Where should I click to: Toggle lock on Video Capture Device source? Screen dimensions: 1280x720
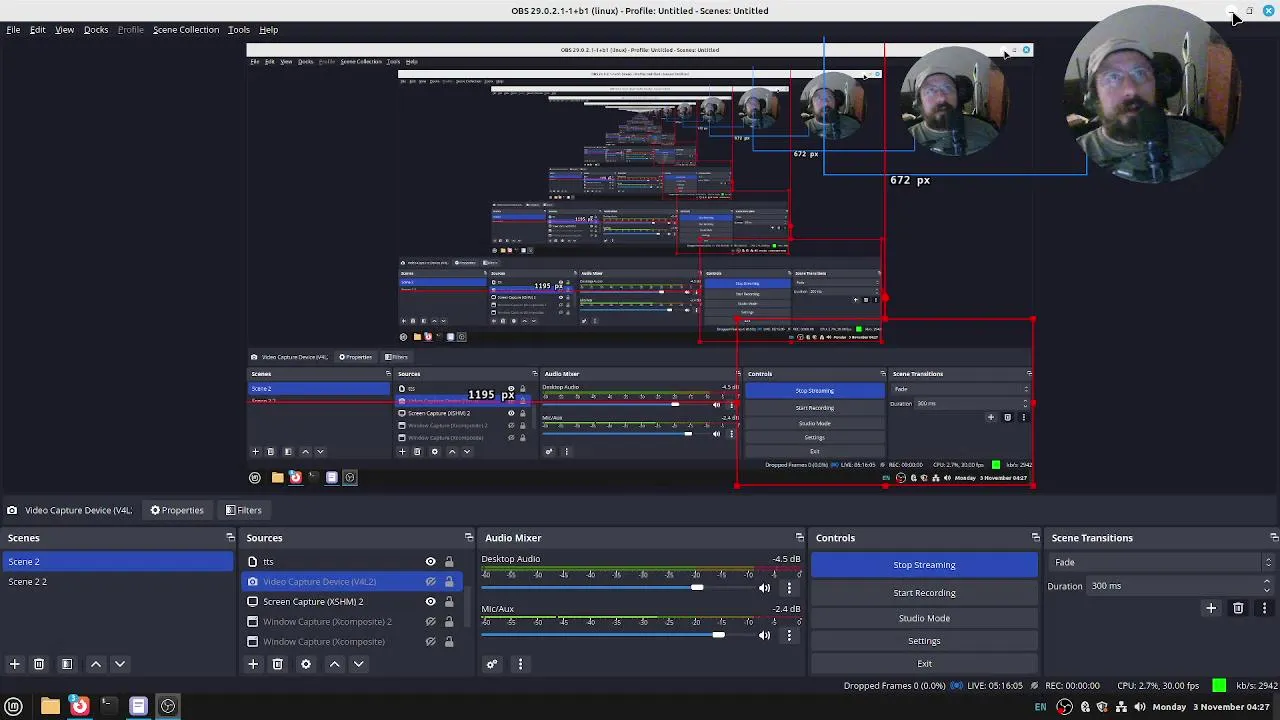[x=449, y=582]
